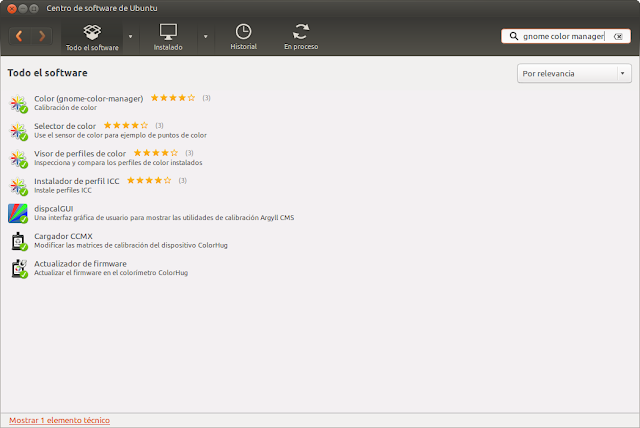Select the Visor de perfiles de color title
The height and width of the screenshot is (428, 640).
pos(80,153)
